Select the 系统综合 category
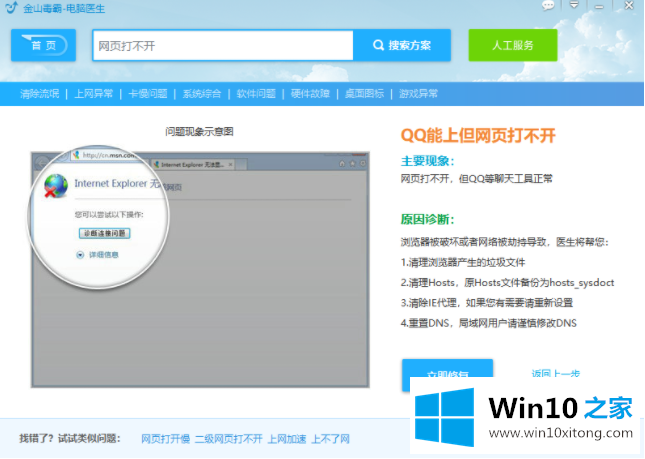Viewport: 645px width, 459px height. (x=202, y=94)
